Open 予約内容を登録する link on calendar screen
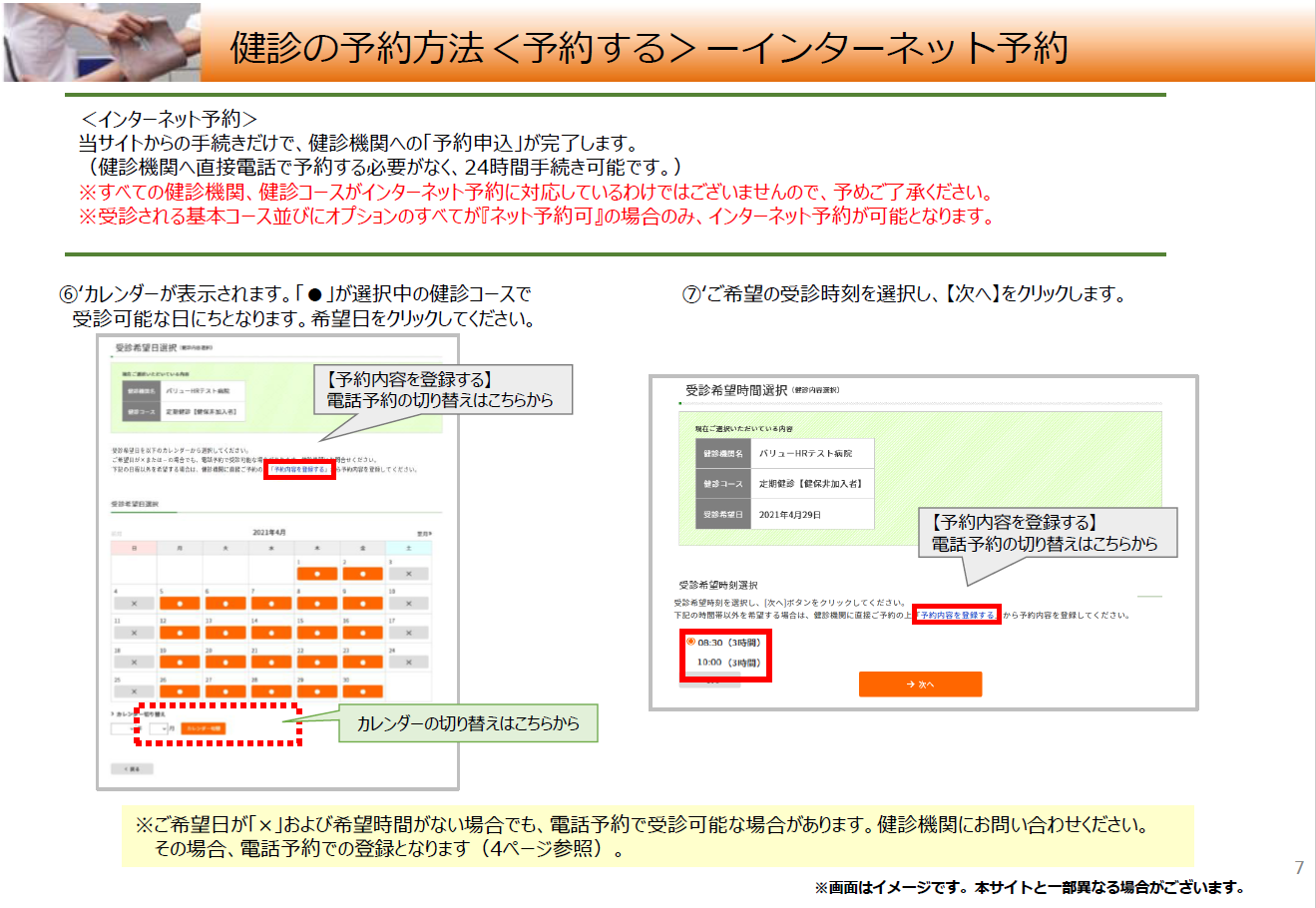1316x908 pixels. pos(299,469)
